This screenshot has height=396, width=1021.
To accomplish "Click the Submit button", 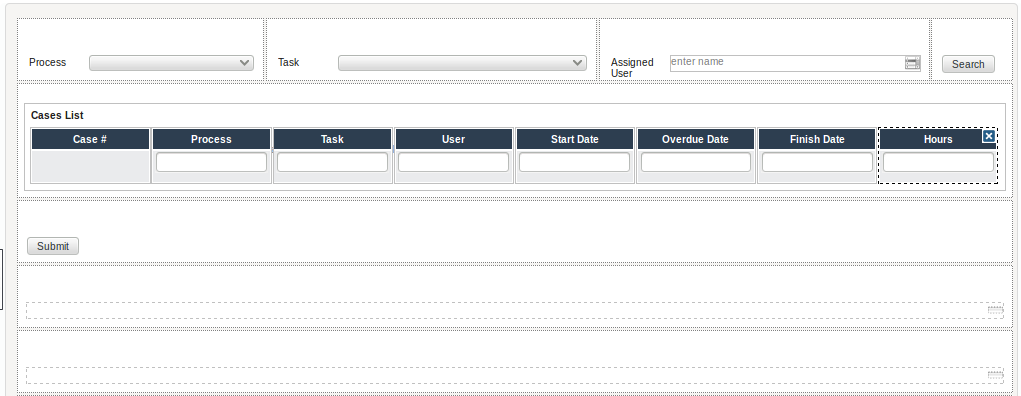I will 53,246.
